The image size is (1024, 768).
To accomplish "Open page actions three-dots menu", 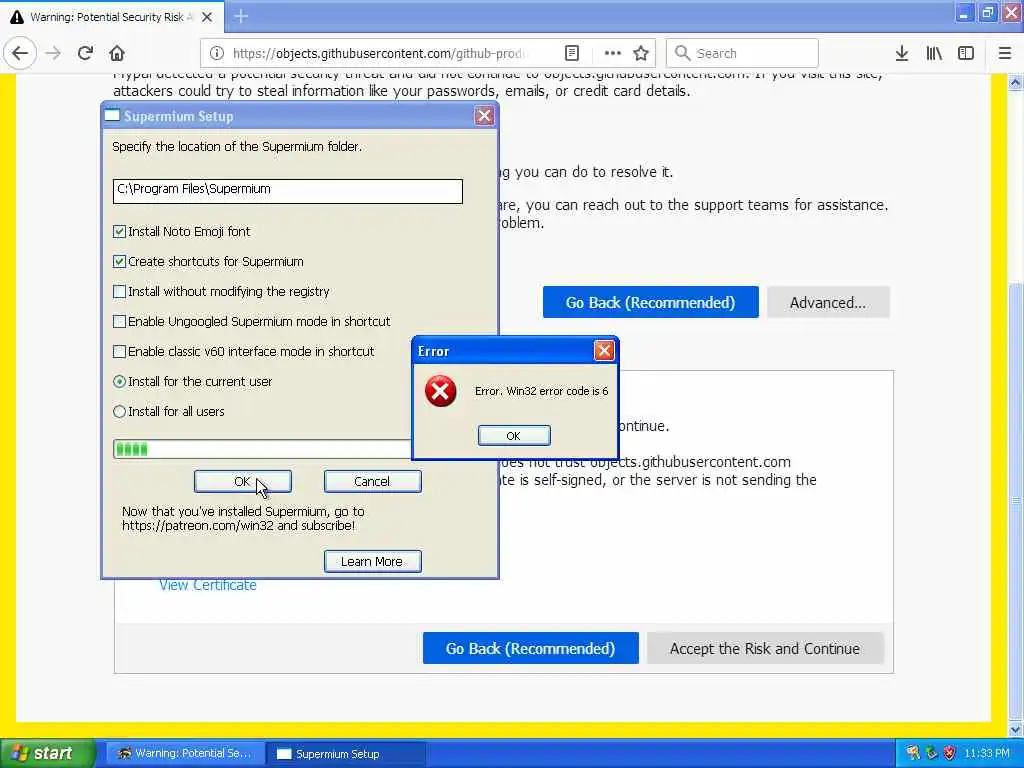I will point(613,54).
